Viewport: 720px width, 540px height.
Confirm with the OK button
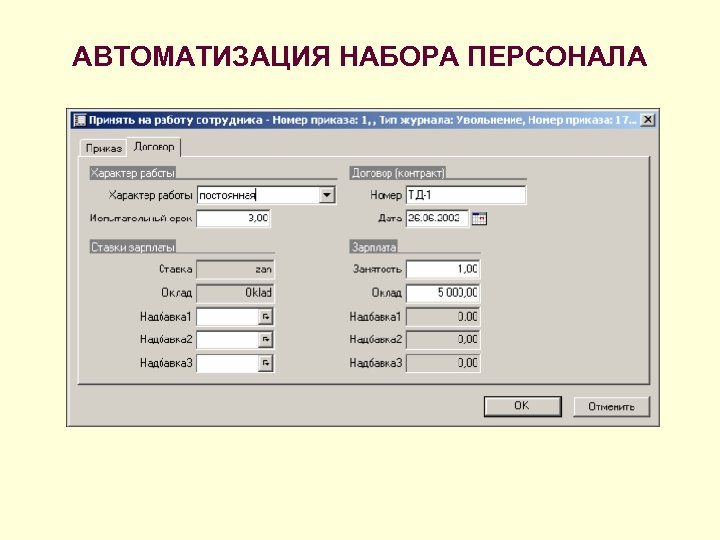(x=523, y=406)
